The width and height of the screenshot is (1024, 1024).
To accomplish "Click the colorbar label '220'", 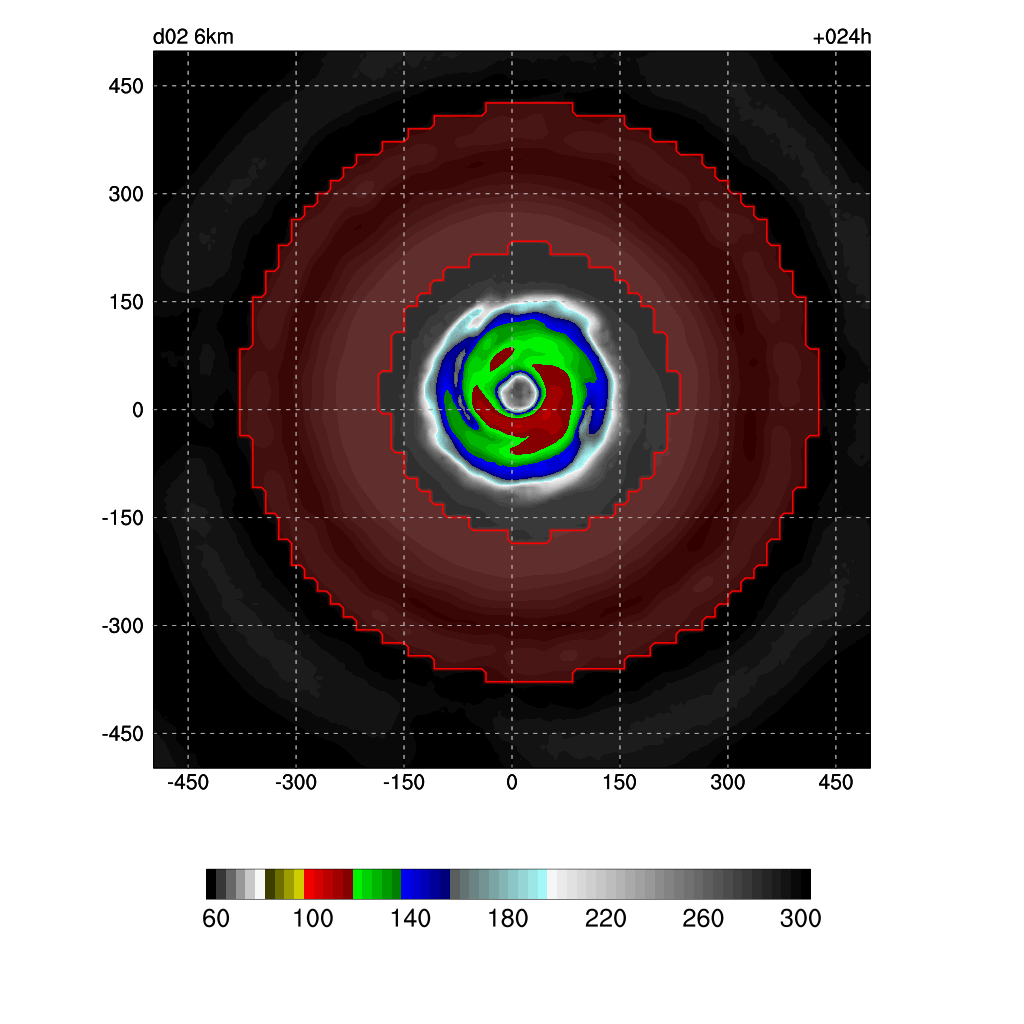I will point(605,919).
